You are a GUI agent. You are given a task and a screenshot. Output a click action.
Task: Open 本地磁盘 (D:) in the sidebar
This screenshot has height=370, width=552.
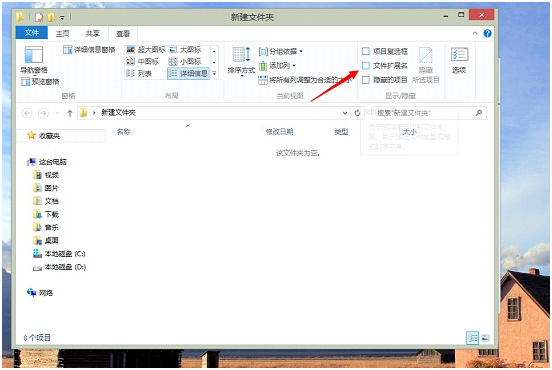(x=65, y=267)
